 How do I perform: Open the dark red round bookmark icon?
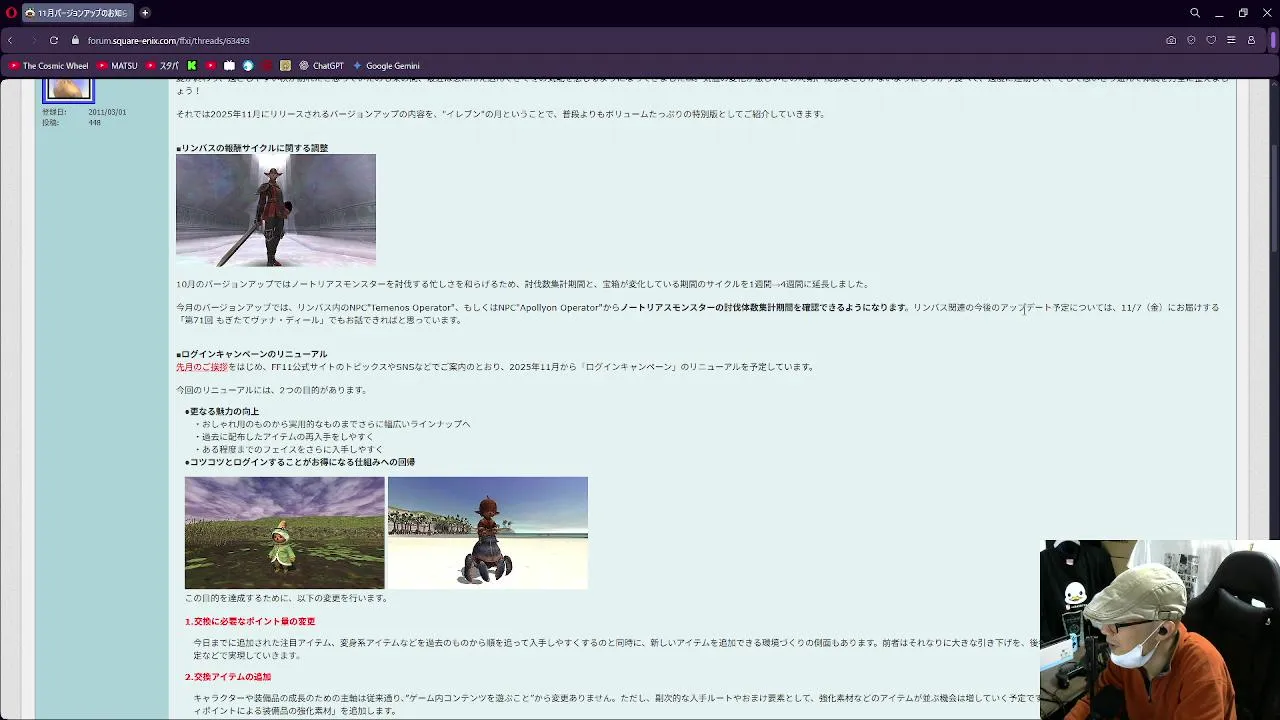coord(267,66)
